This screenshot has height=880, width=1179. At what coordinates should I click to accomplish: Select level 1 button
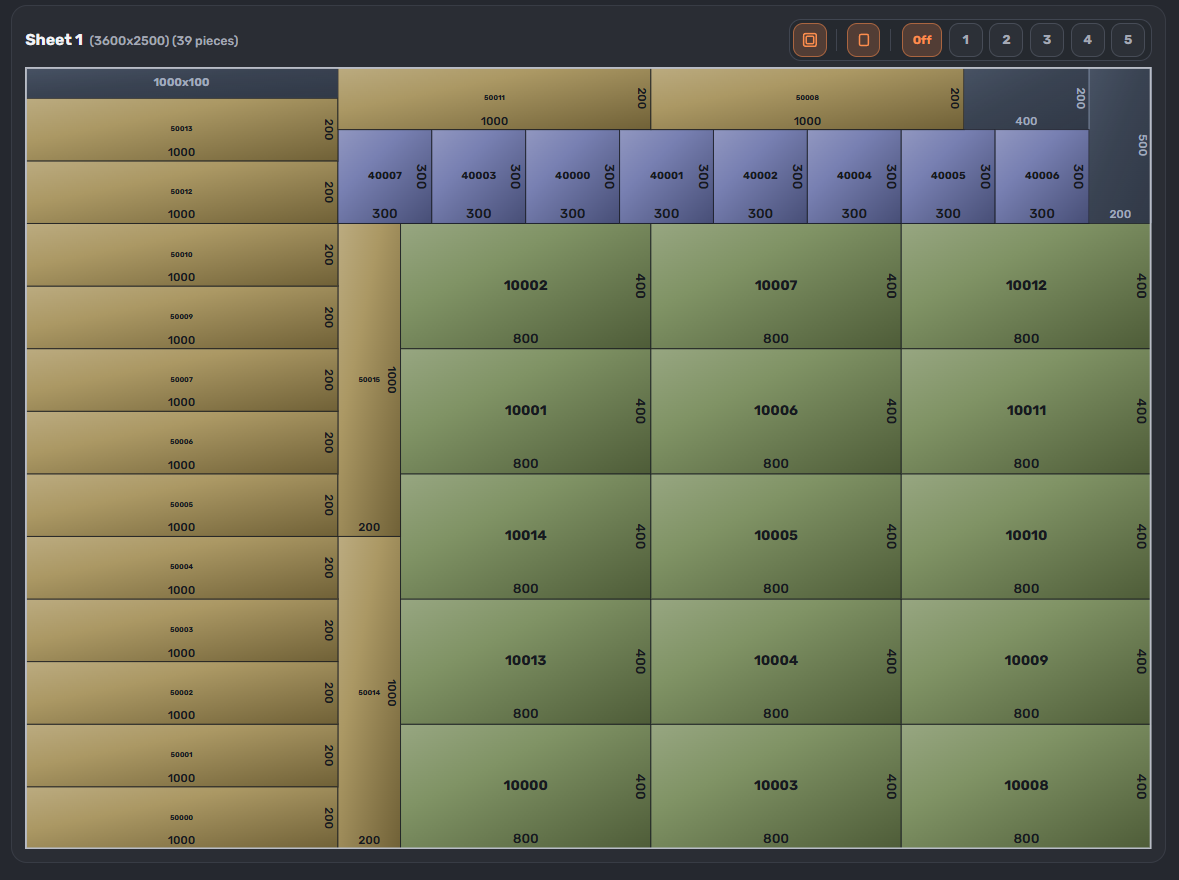click(x=965, y=40)
